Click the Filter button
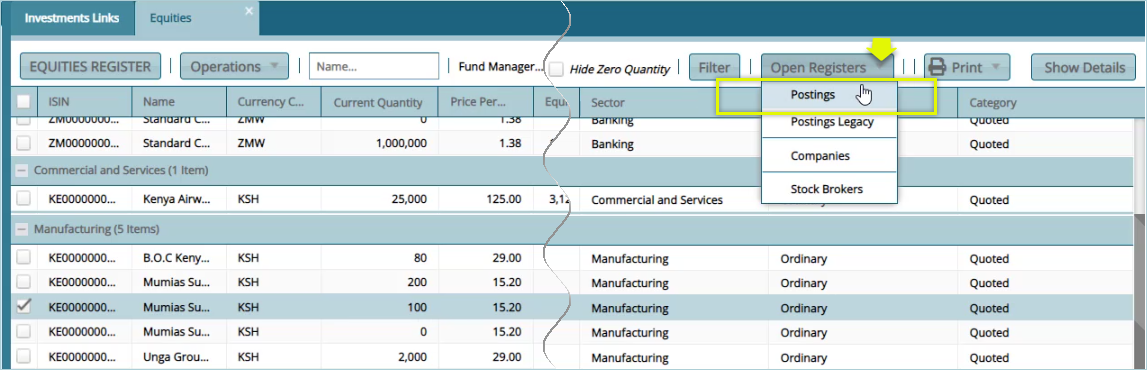1147x370 pixels. 715,67
